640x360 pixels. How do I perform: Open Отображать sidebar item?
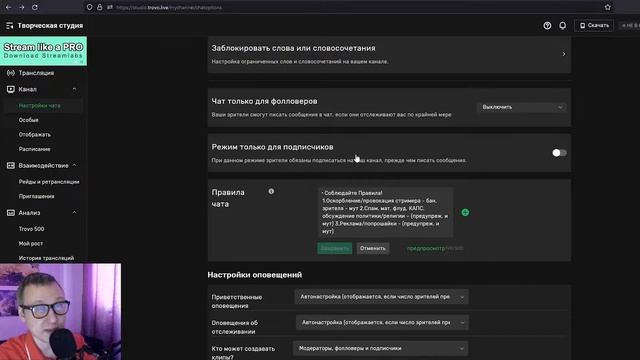[35, 134]
